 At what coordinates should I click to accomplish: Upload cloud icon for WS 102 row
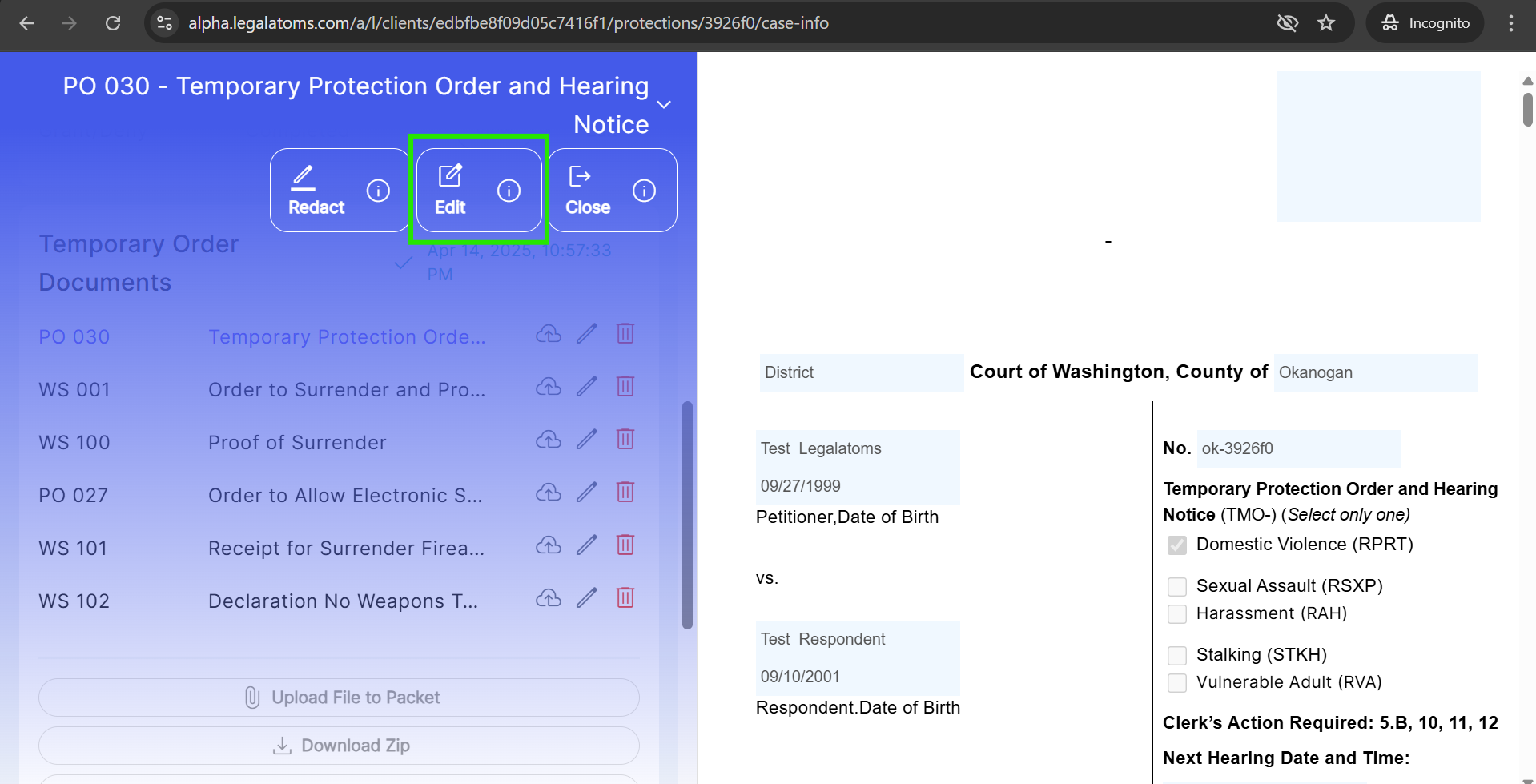(549, 598)
